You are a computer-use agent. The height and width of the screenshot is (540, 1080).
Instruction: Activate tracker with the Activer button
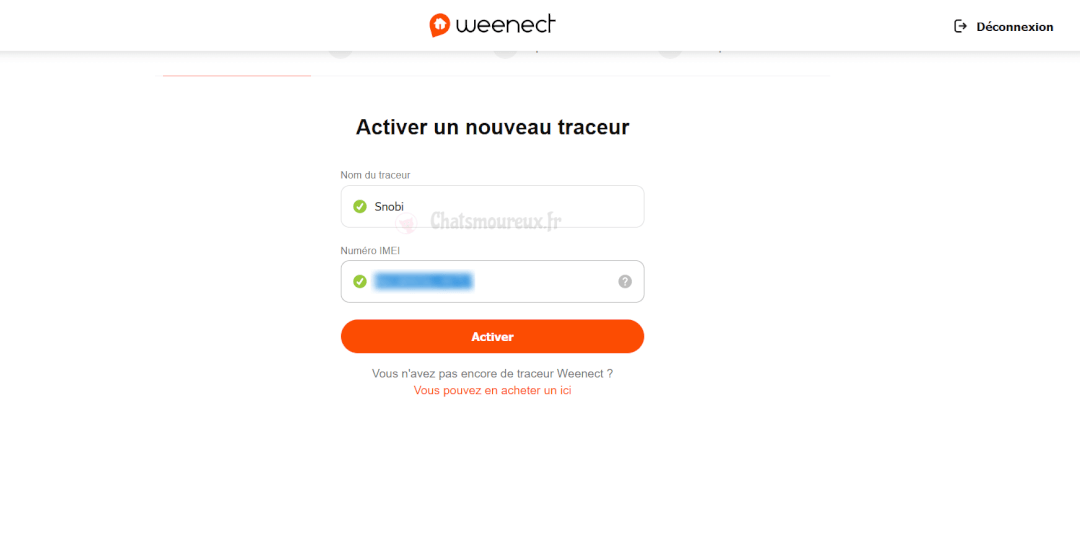492,336
